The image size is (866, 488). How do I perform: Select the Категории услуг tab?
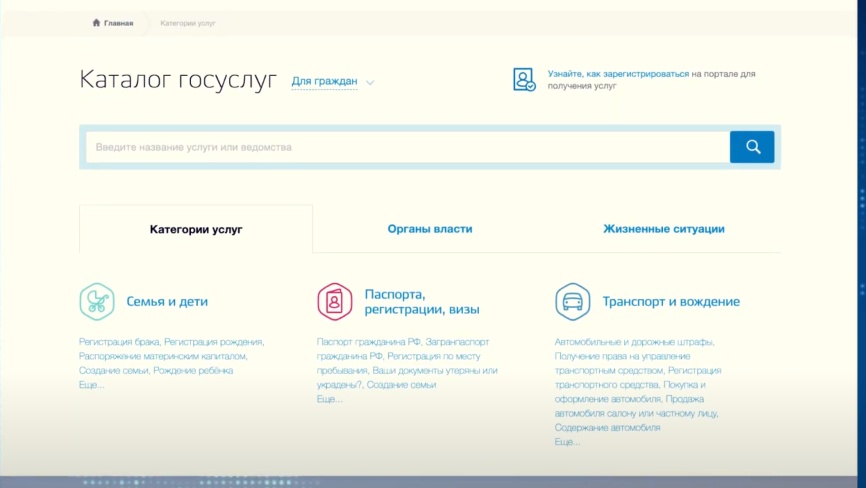tap(196, 229)
